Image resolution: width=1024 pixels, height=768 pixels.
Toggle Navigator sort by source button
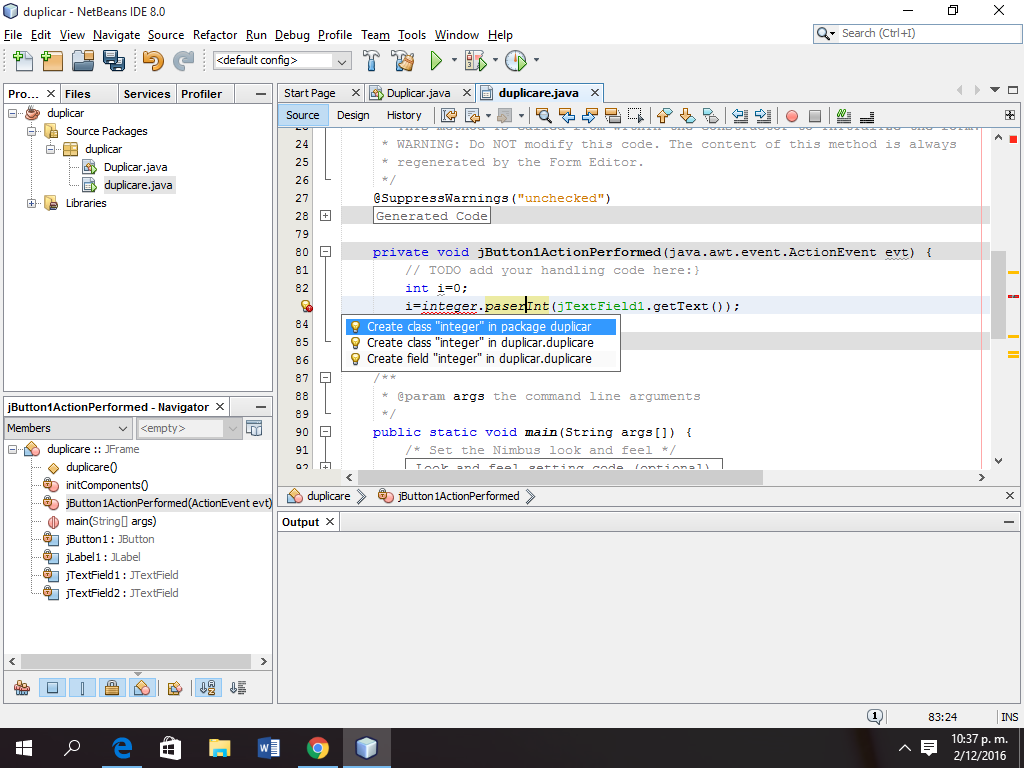click(238, 688)
